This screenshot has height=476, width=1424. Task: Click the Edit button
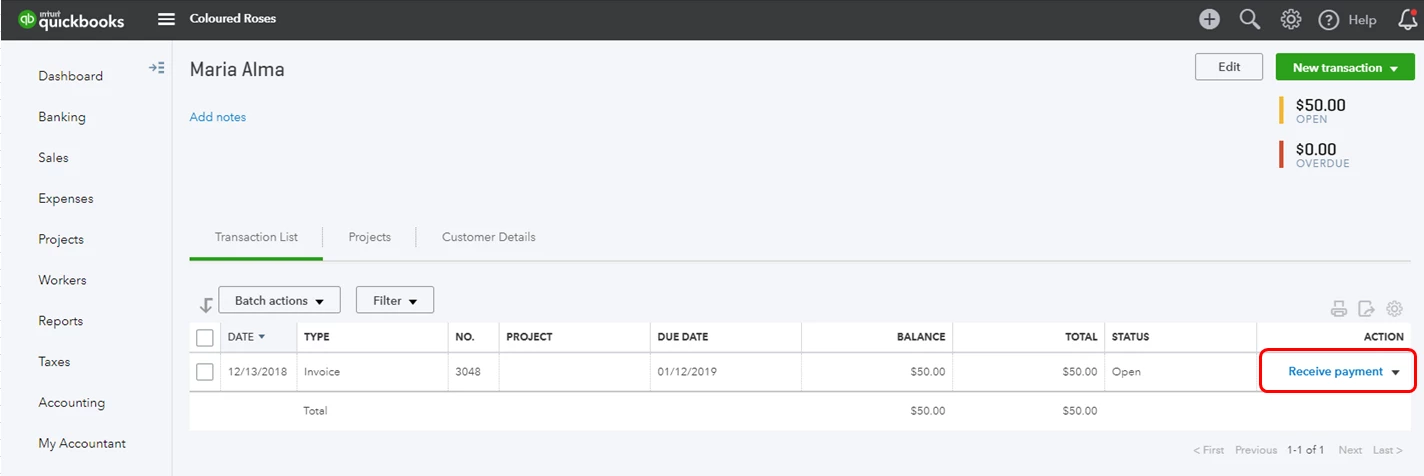pyautogui.click(x=1229, y=67)
